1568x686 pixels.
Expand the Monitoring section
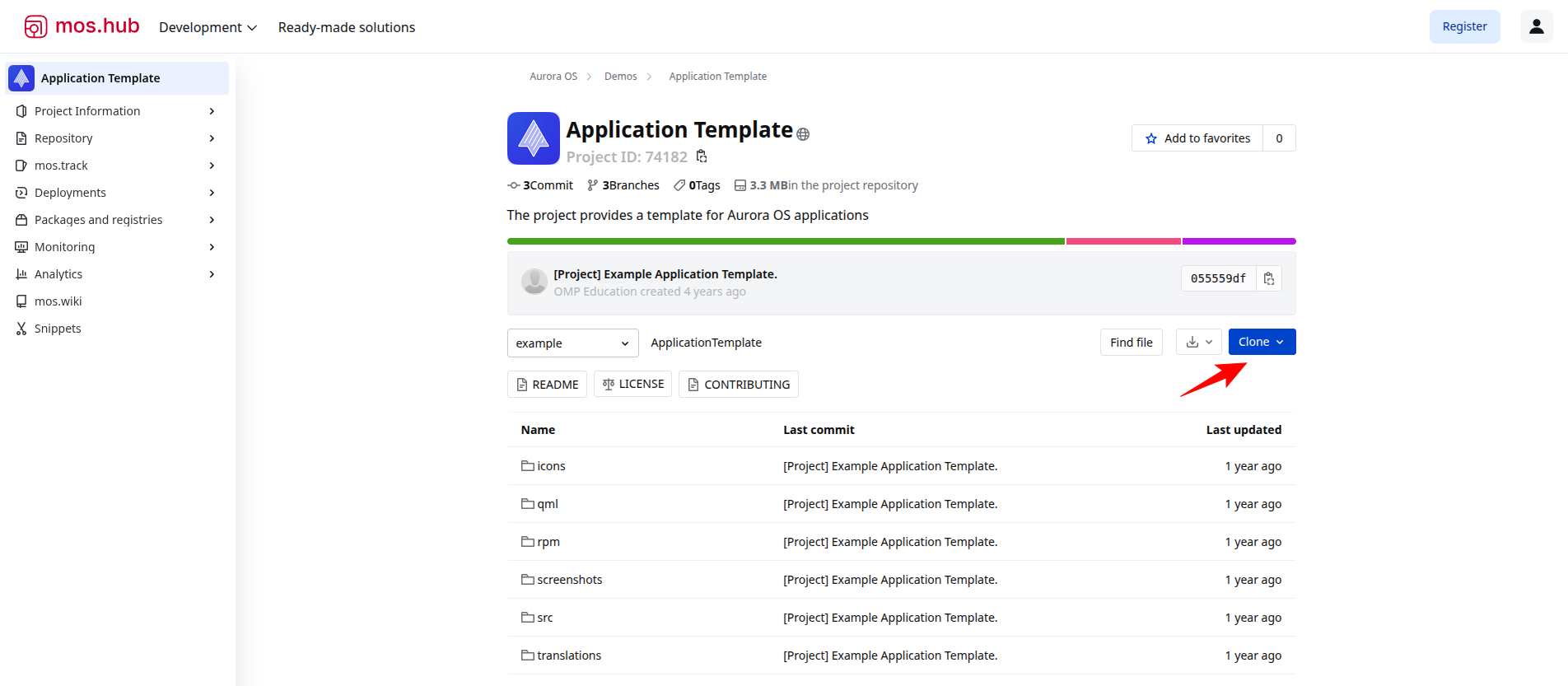(117, 247)
